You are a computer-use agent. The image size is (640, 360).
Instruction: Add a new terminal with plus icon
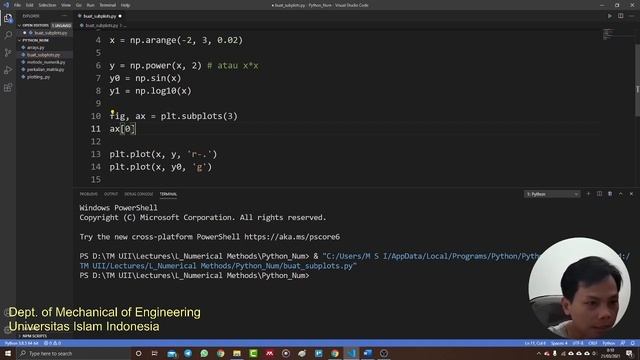coord(588,194)
